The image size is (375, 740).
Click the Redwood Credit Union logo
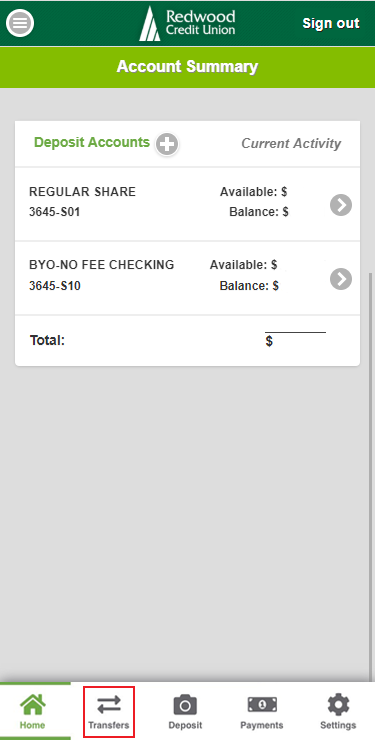(x=187, y=23)
